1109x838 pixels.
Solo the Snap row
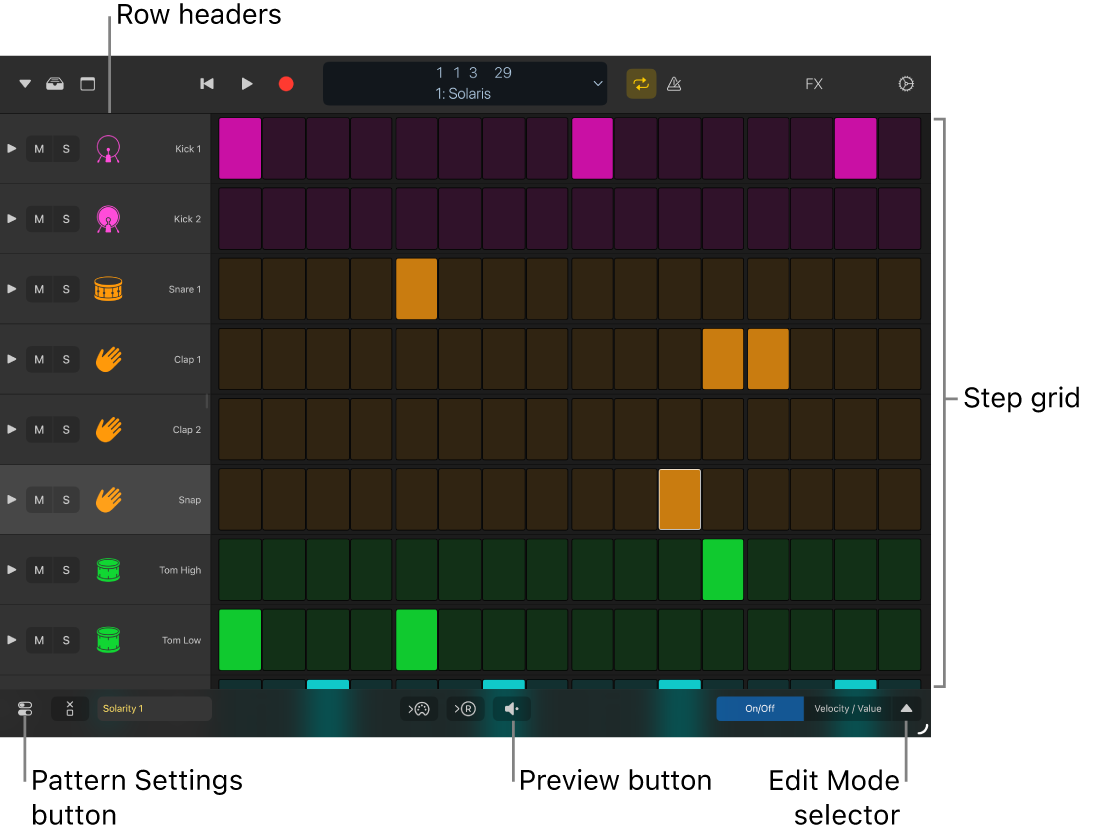66,499
